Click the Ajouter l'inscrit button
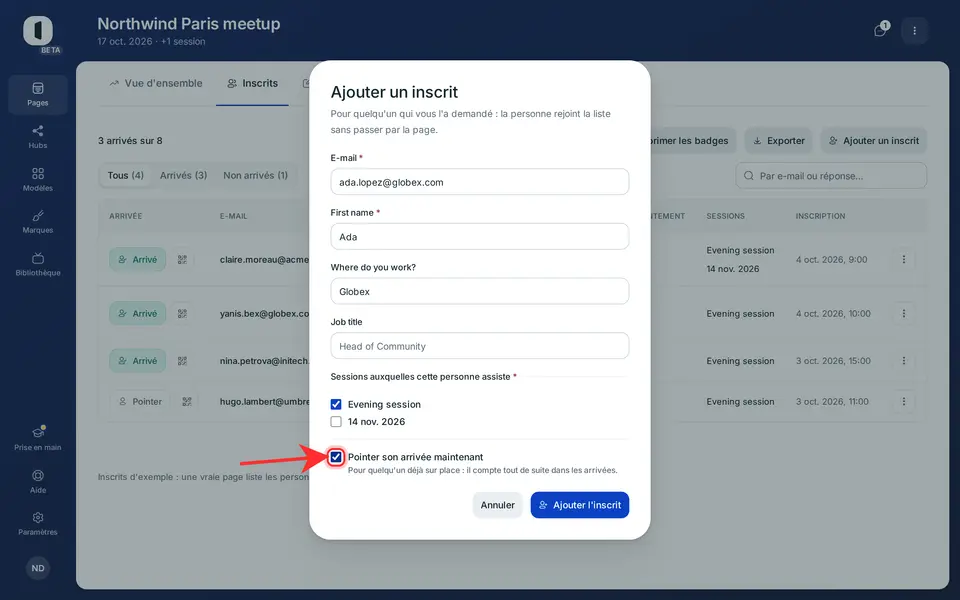The height and width of the screenshot is (600, 960). (x=580, y=505)
